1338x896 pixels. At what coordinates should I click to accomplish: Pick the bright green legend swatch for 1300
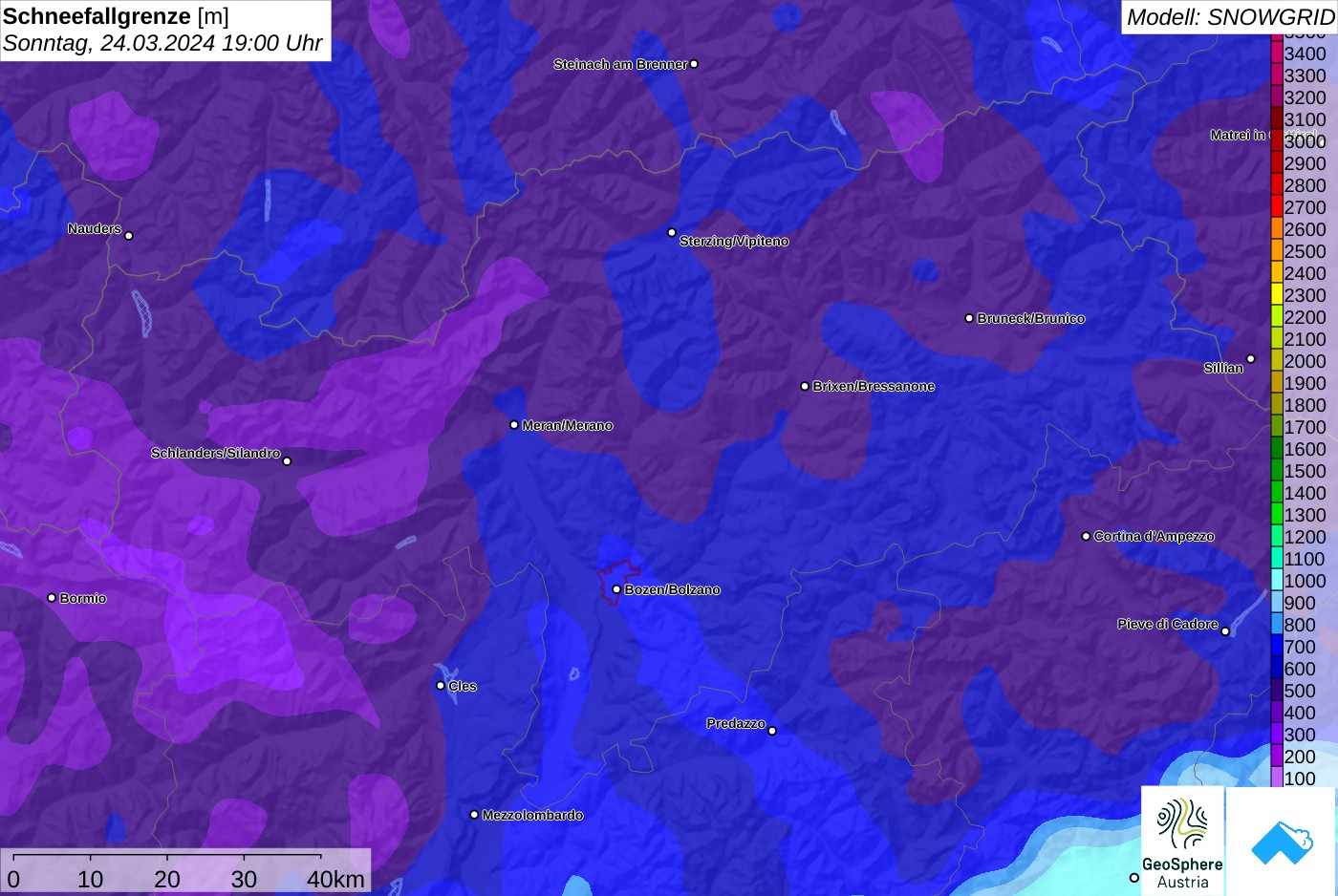coord(1277,515)
